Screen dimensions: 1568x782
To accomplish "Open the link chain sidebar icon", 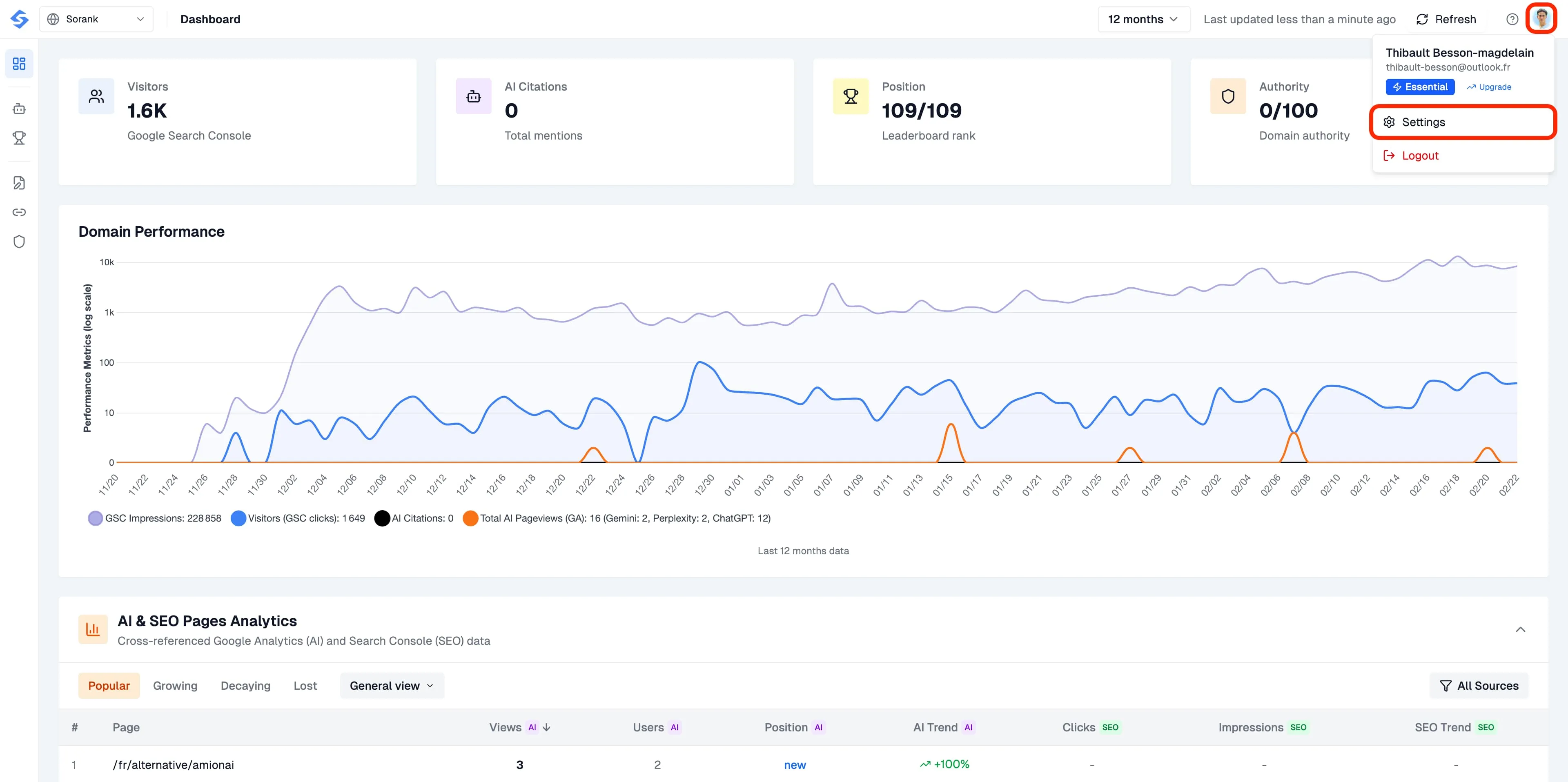I will pyautogui.click(x=19, y=212).
